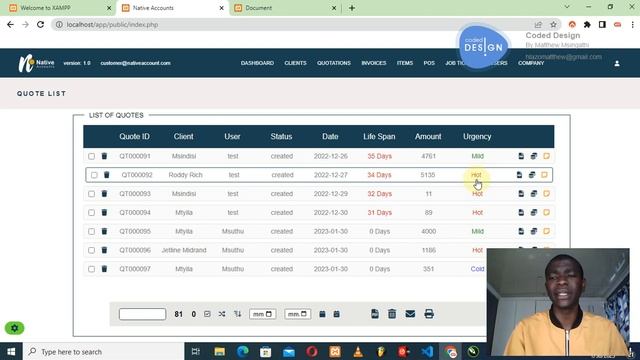Viewport: 640px width, 360px height.
Task: Open POS from the navigation bar
Action: pyautogui.click(x=429, y=63)
